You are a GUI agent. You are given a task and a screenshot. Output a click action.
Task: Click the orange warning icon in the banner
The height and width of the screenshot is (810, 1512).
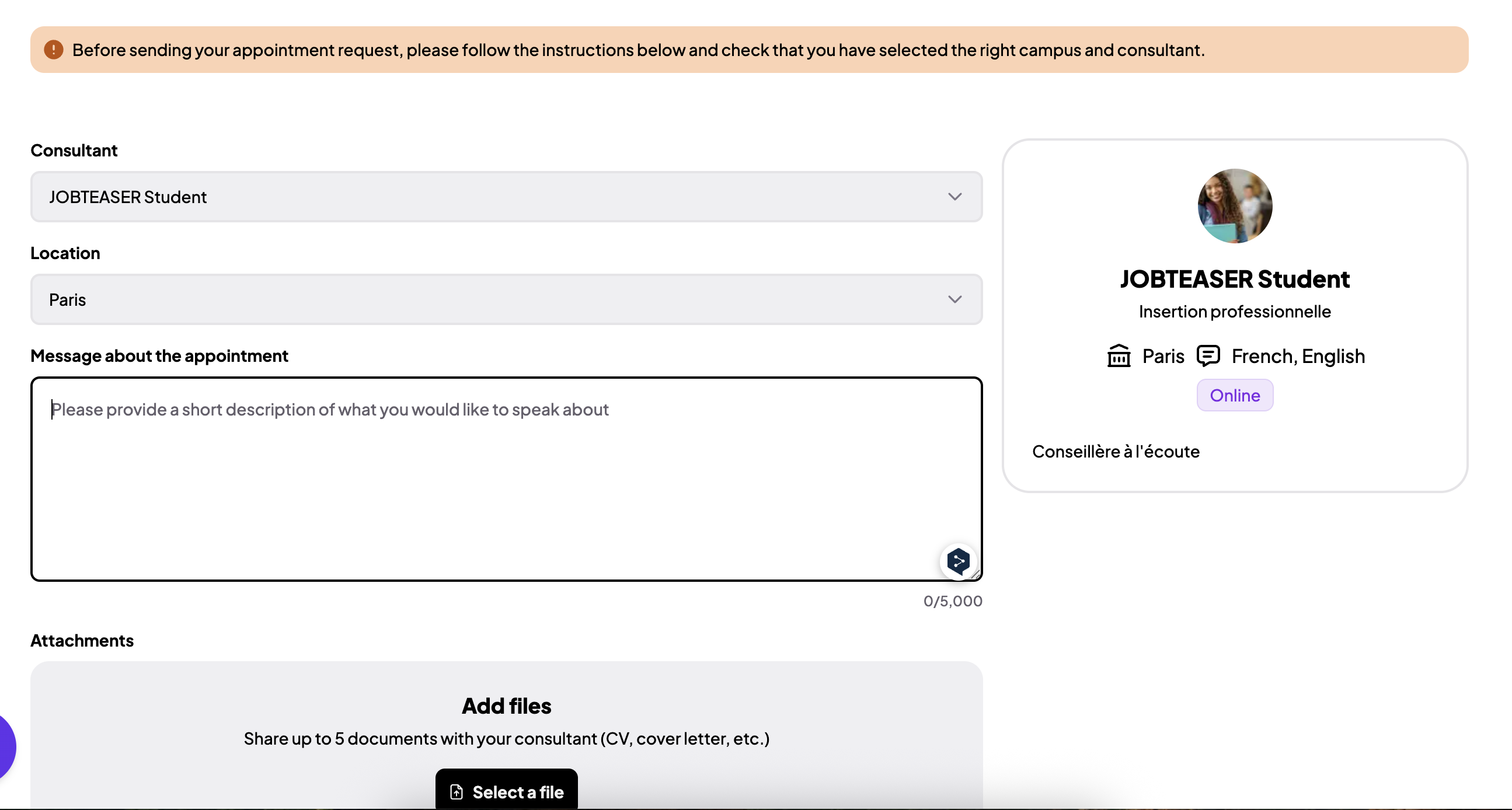coord(53,50)
